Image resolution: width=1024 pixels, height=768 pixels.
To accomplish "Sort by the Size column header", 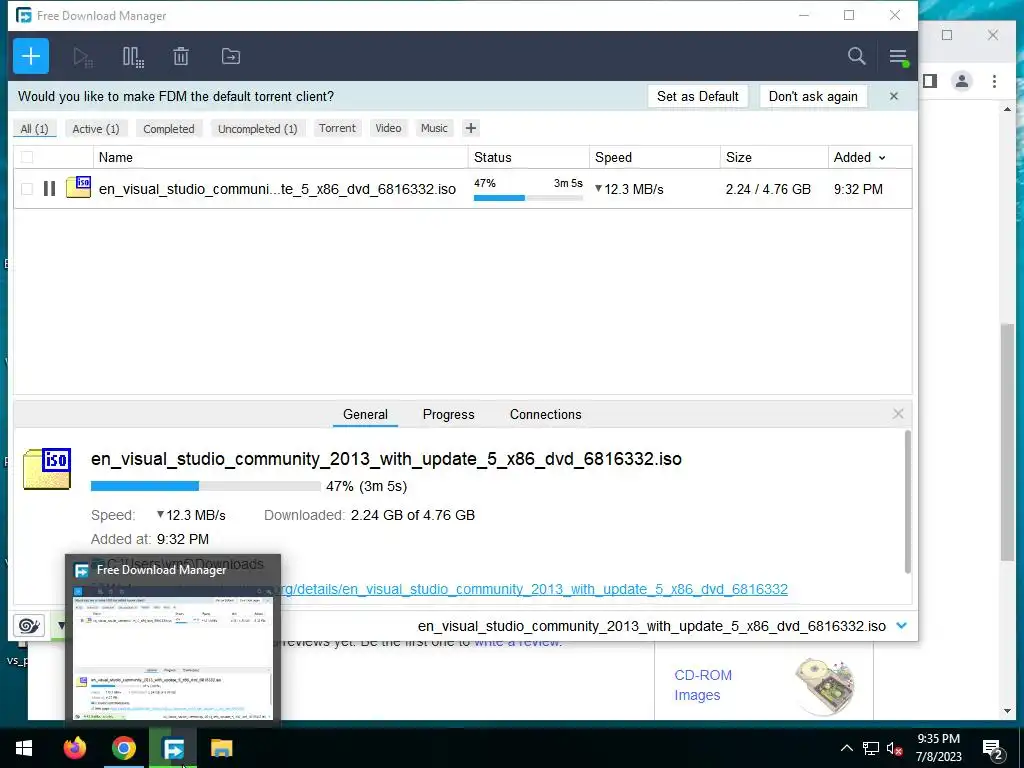I will [774, 157].
